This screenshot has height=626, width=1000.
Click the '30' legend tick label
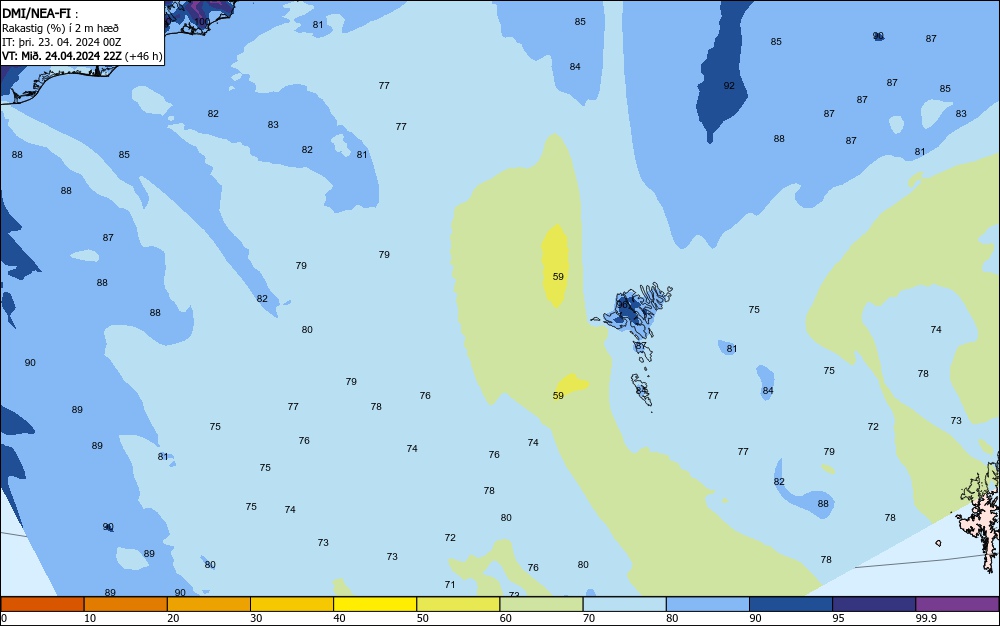[256, 618]
